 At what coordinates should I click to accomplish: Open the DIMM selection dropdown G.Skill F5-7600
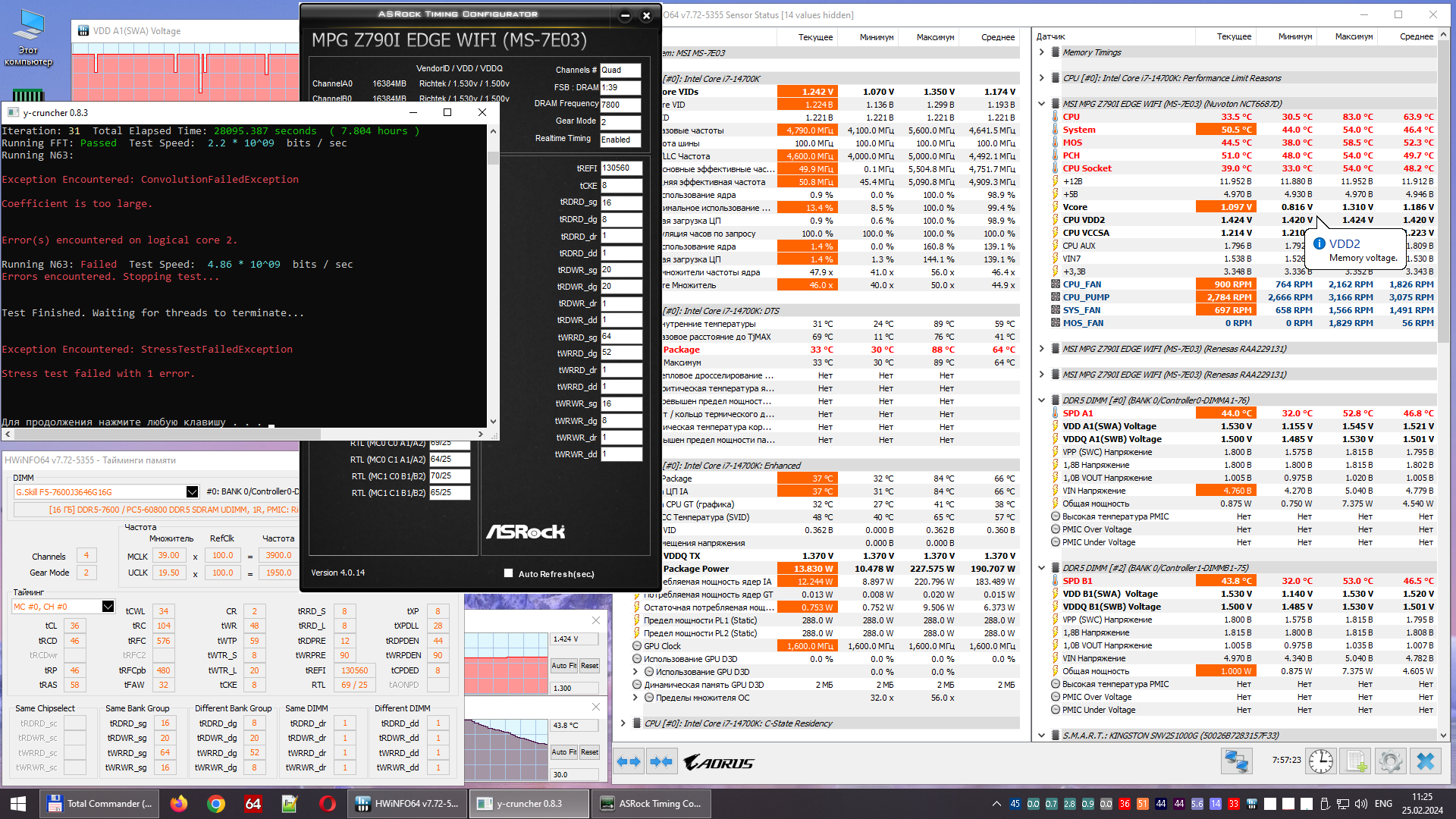[192, 492]
